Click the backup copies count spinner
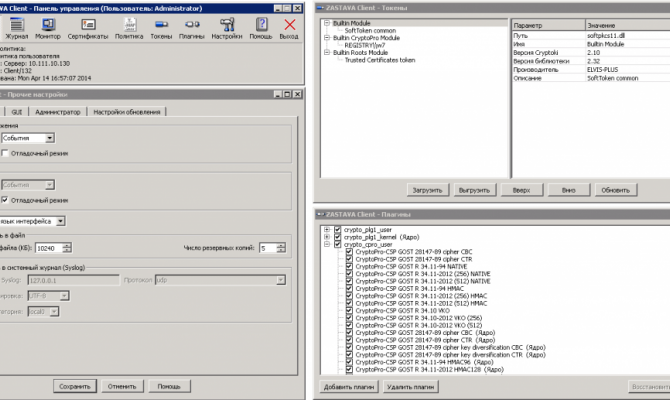This screenshot has height=400, width=670. pos(281,248)
